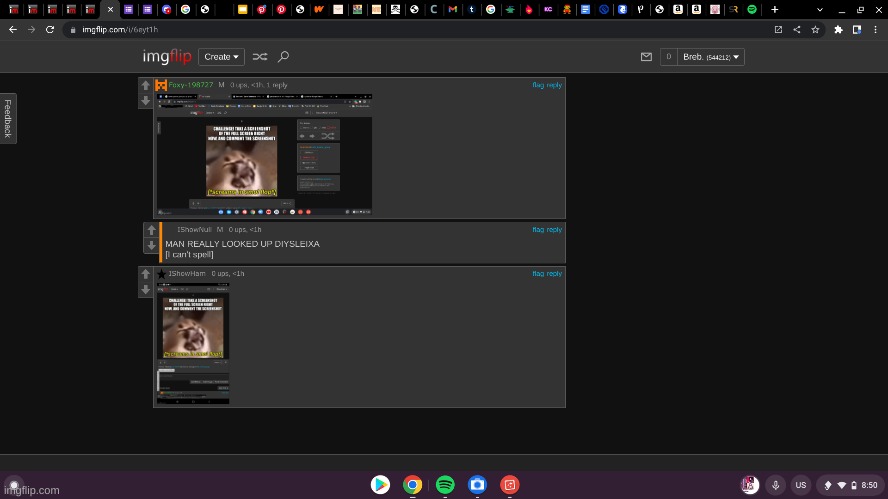Open the Foxy-198727 username profile link
Image resolution: width=888 pixels, height=499 pixels.
click(190, 85)
